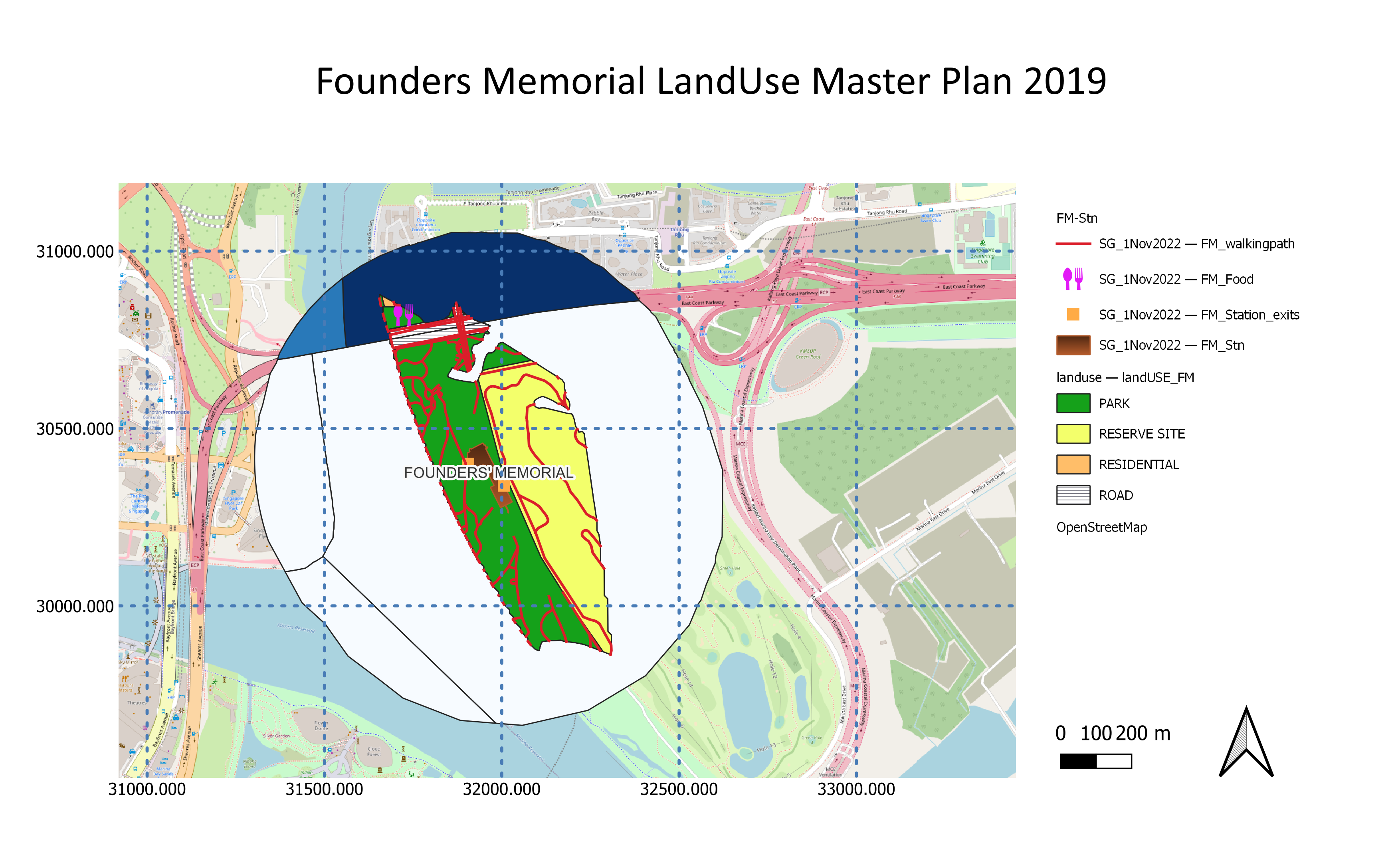
Task: Click the brown FM_Stn legend swatch
Action: (x=1073, y=345)
